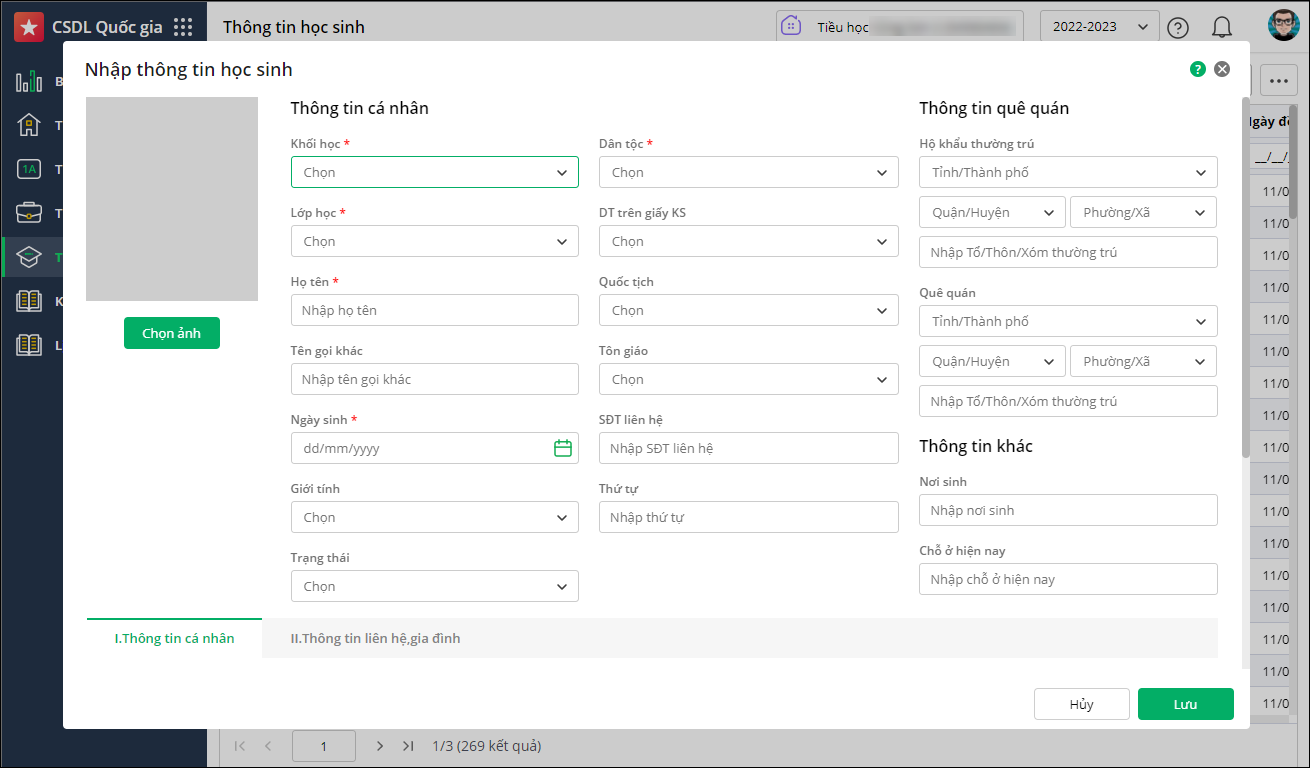The width and height of the screenshot is (1310, 768).
Task: Open the notifications bell icon
Action: pos(1221,27)
